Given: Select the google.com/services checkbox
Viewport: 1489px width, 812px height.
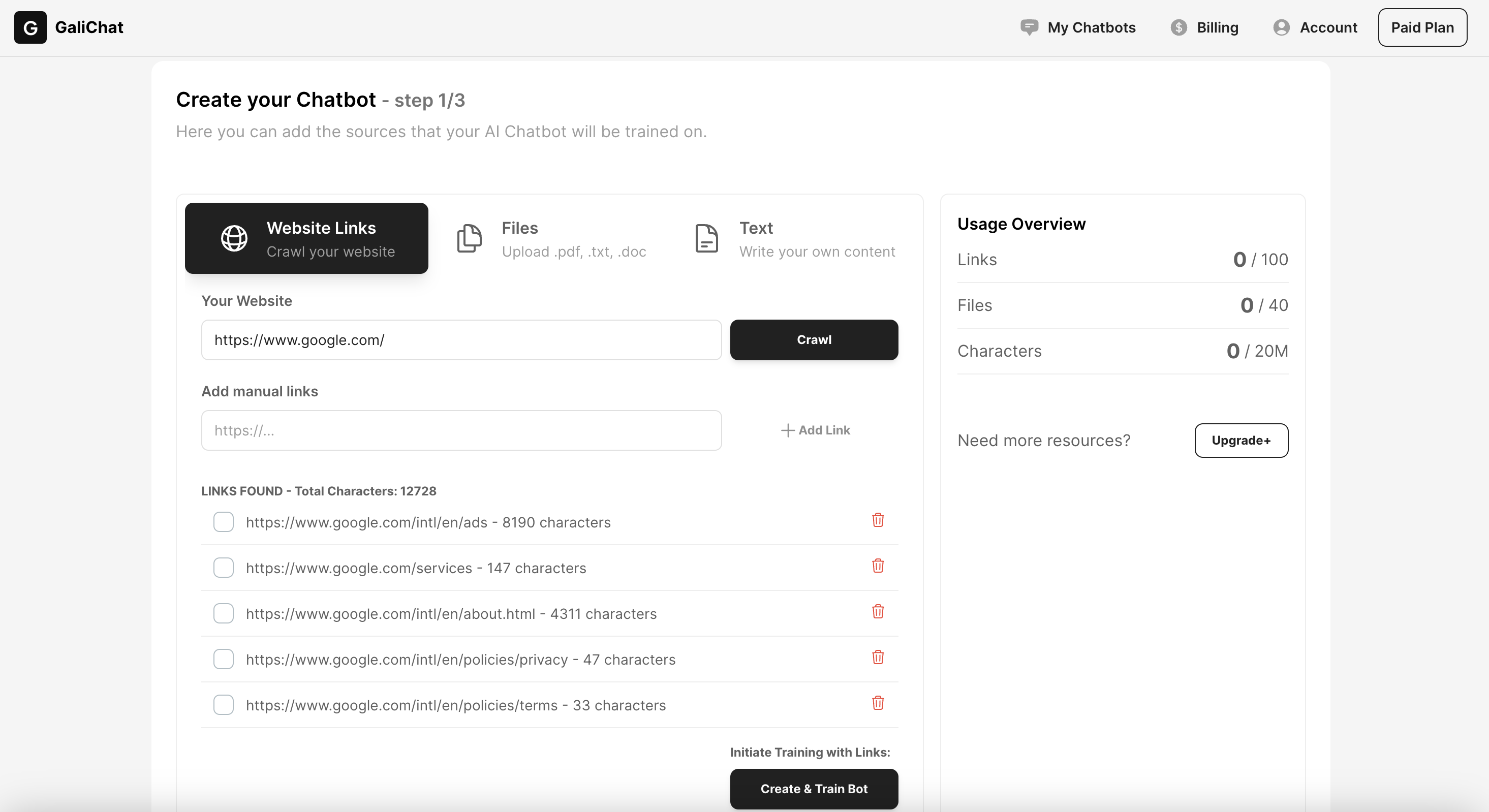Looking at the screenshot, I should click(223, 568).
